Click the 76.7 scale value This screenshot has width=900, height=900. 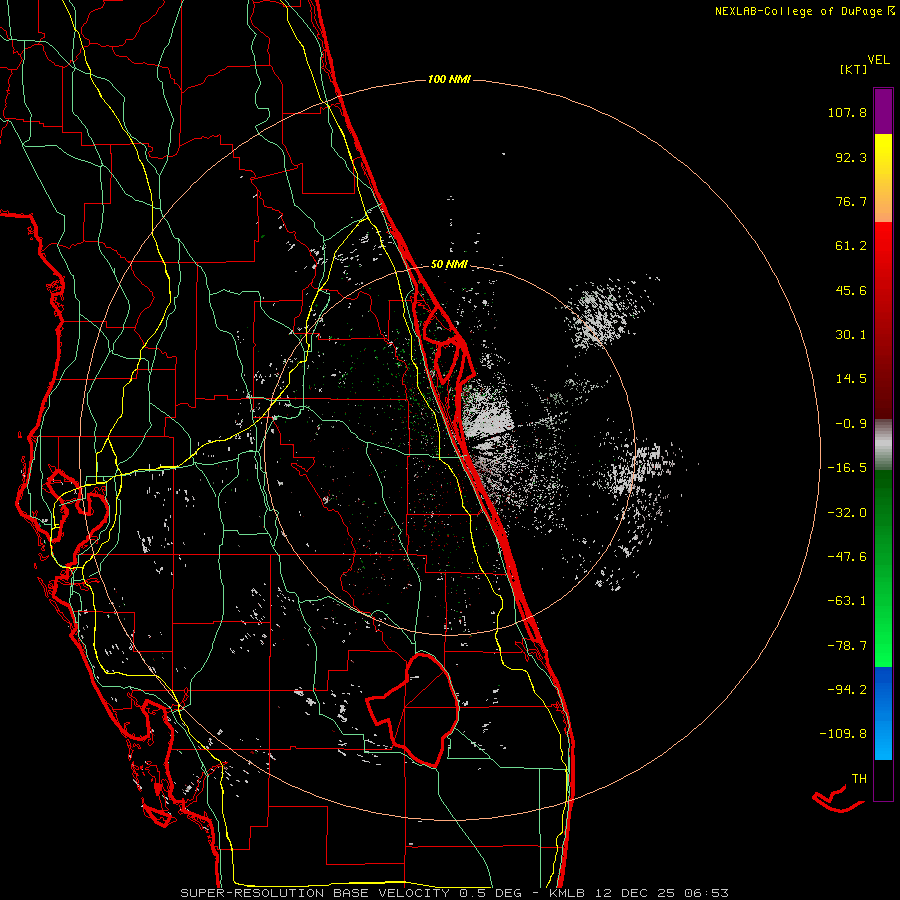pyautogui.click(x=851, y=201)
